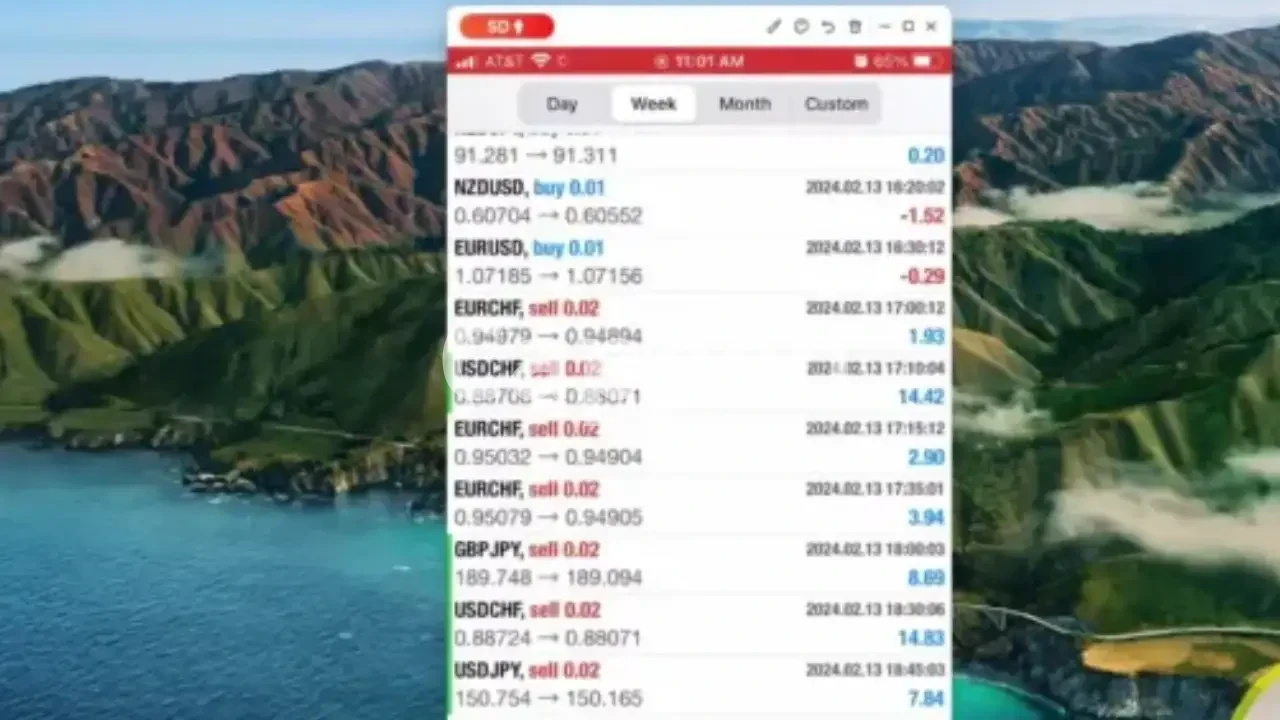Viewport: 1280px width, 720px height.
Task: Switch to the Month period tab
Action: pyautogui.click(x=745, y=104)
